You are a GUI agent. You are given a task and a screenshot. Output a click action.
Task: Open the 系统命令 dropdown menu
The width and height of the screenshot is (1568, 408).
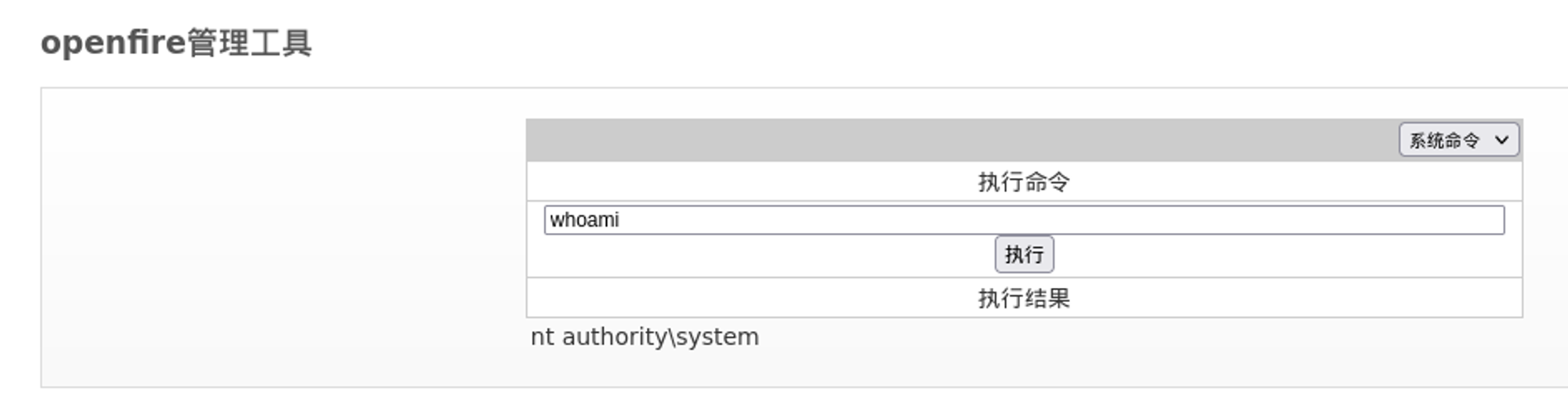(1458, 140)
